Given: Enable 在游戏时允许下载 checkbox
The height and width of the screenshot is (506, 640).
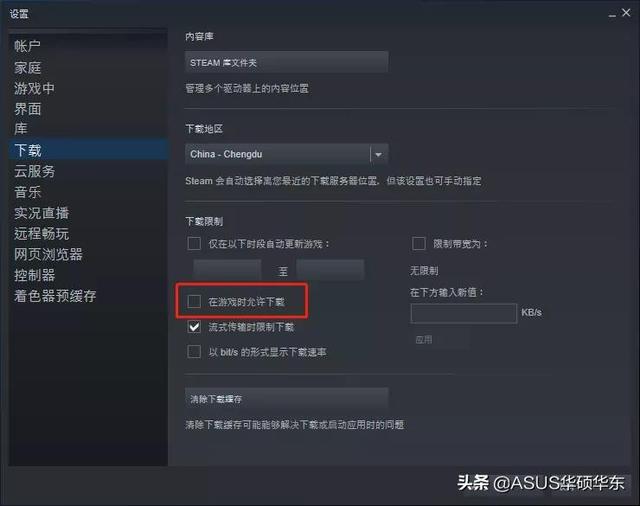Looking at the screenshot, I should point(194,302).
